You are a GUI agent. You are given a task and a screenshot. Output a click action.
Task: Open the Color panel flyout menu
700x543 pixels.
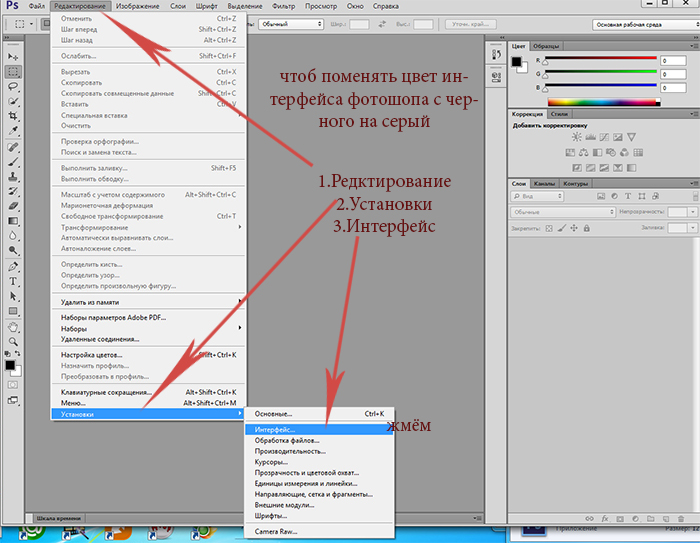[694, 46]
